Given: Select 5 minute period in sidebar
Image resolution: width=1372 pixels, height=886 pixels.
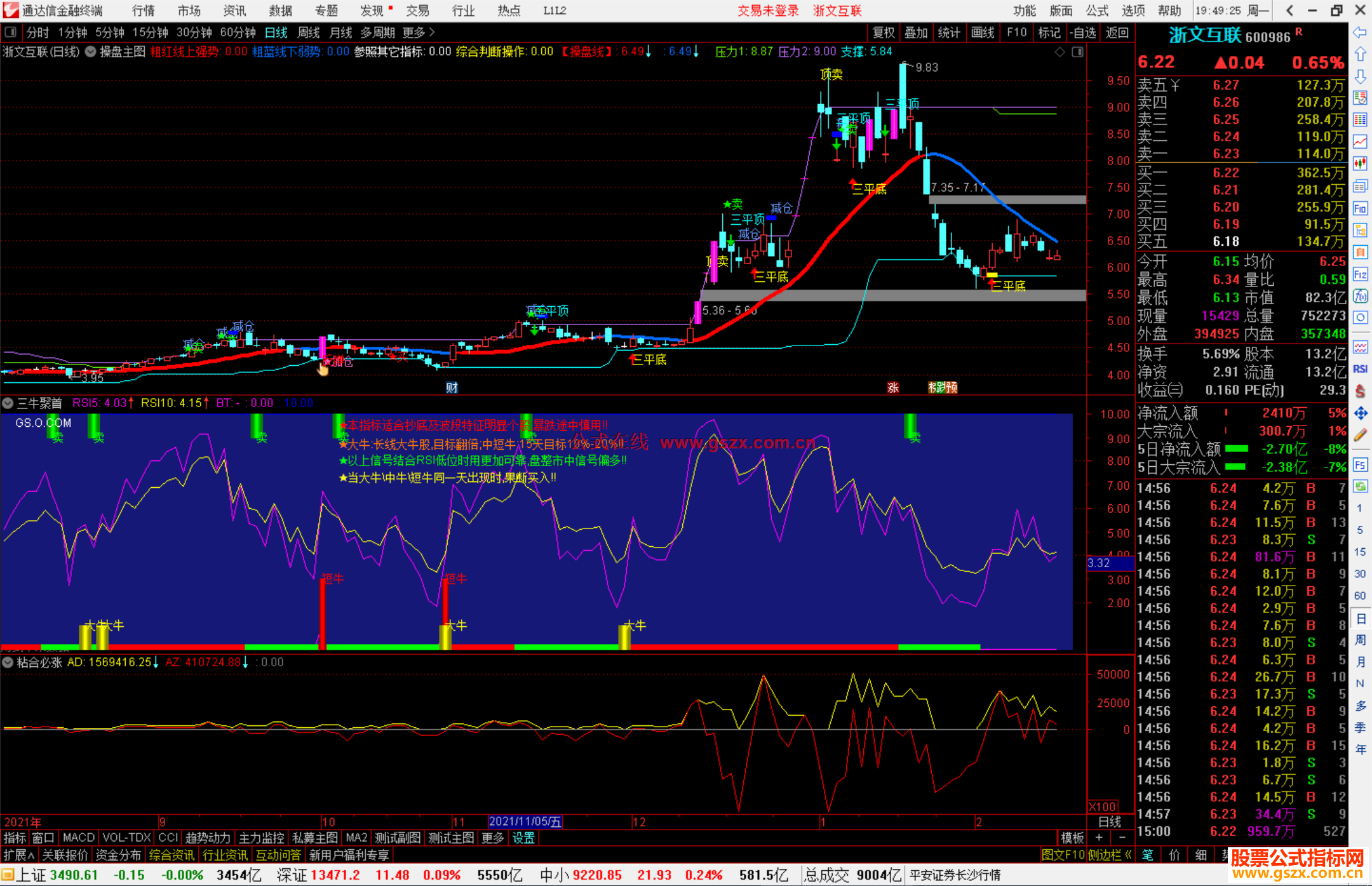Looking at the screenshot, I should pos(1360,530).
